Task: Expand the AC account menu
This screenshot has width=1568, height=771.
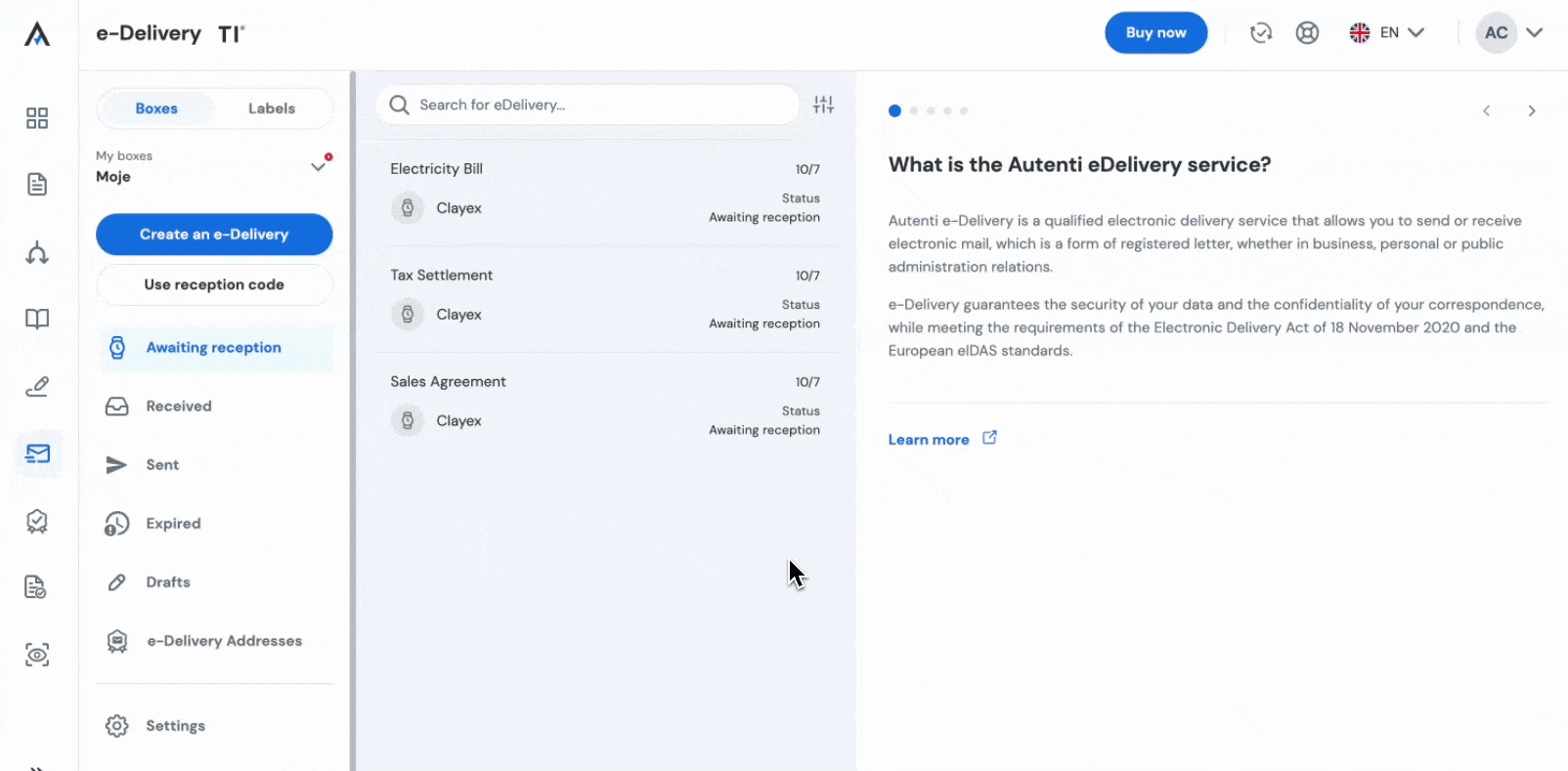Action: click(x=1510, y=33)
